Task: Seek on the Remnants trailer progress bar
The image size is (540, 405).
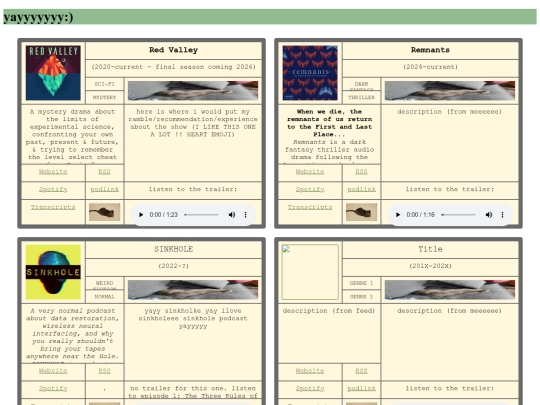Action: coord(458,215)
